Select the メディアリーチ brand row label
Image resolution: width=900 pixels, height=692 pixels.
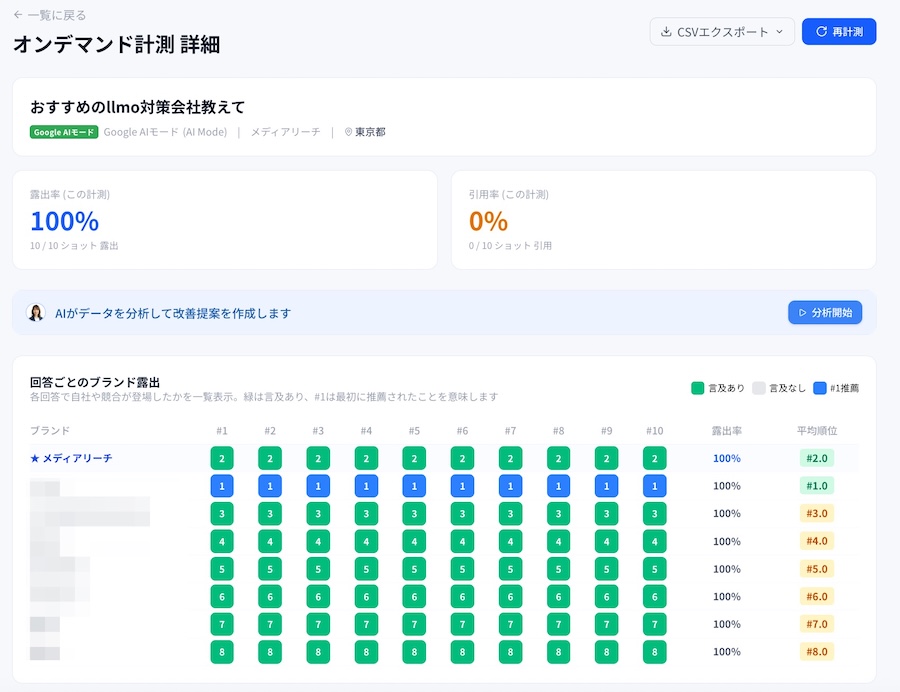(77, 458)
